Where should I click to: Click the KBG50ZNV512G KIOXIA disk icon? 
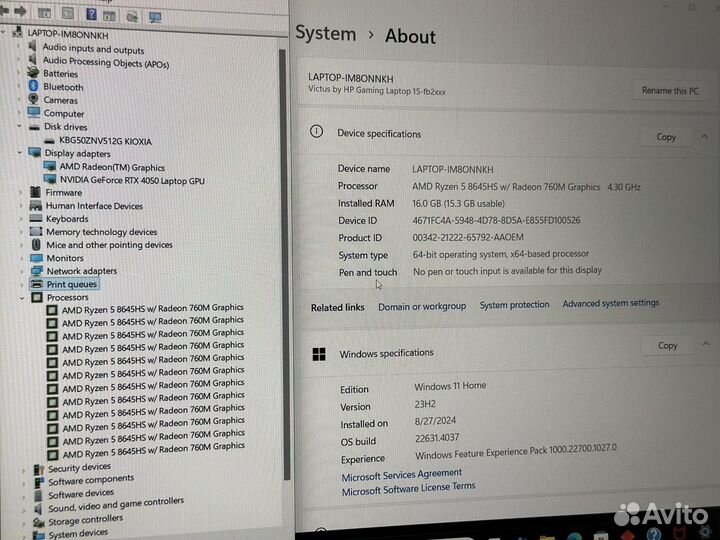point(50,141)
